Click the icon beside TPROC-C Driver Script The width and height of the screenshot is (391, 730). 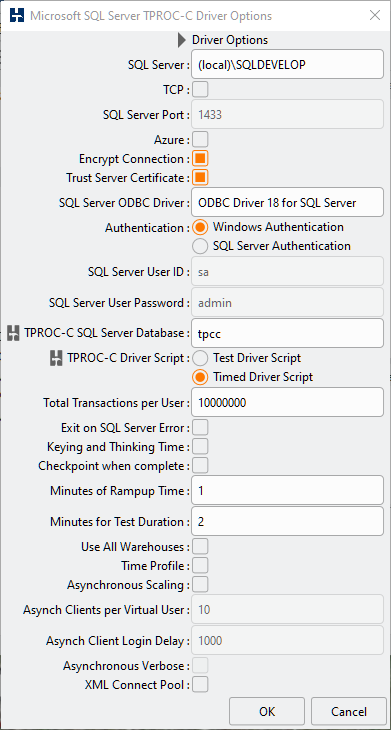56,358
